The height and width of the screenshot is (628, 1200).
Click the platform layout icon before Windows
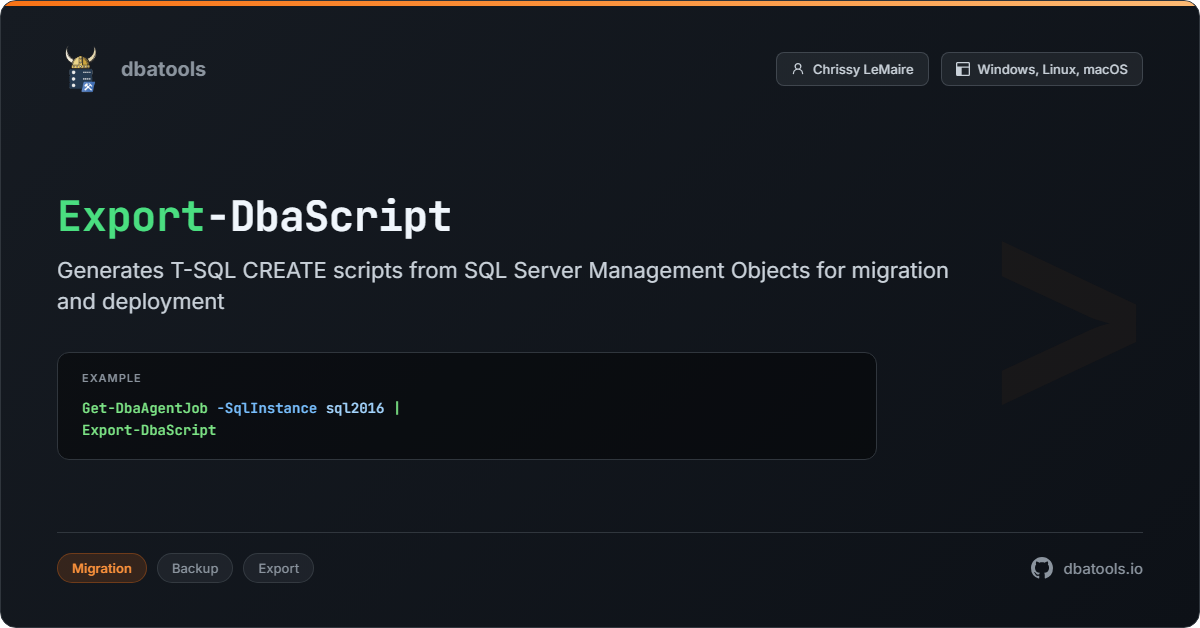[962, 69]
